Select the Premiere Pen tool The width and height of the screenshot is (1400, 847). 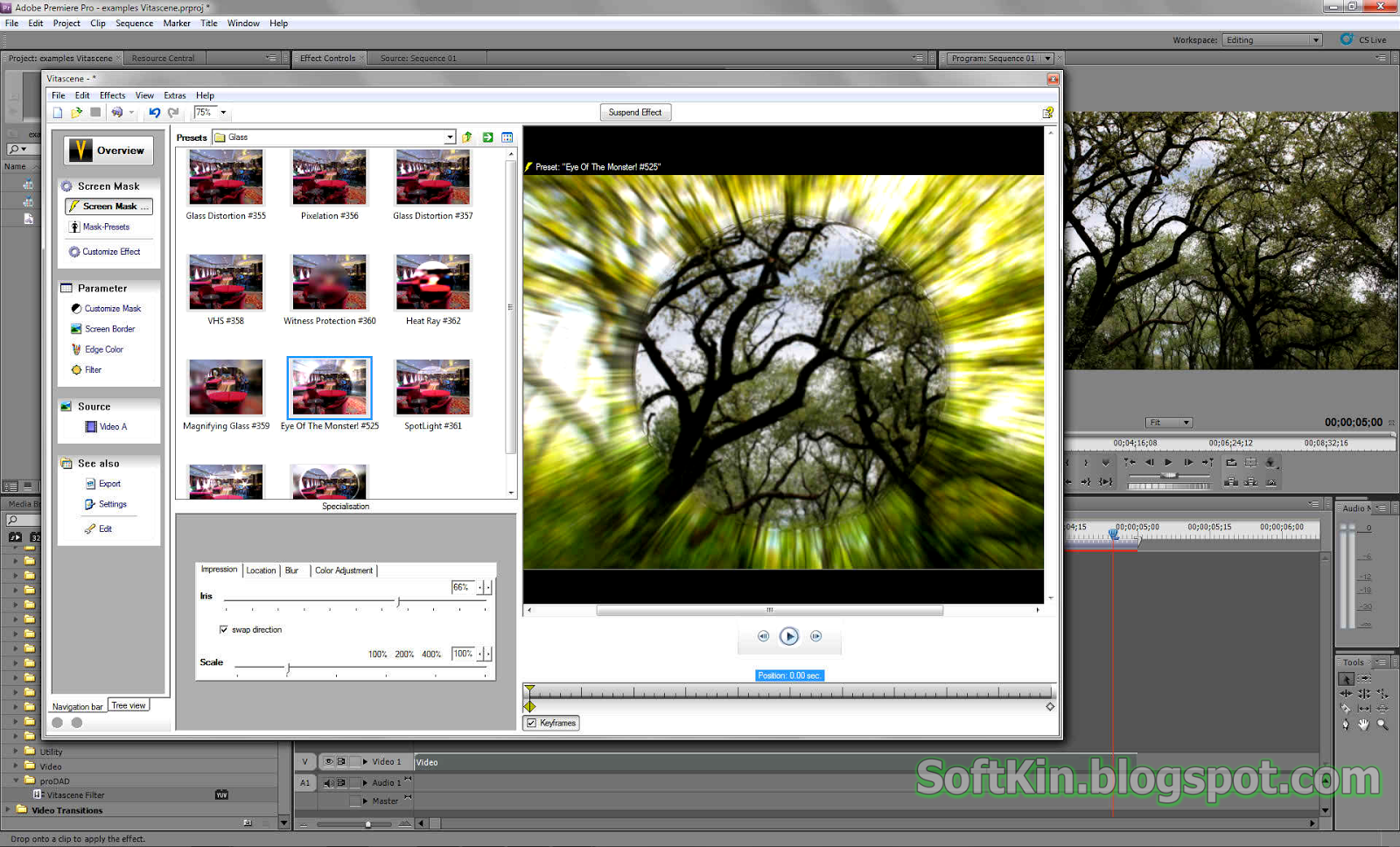(1346, 724)
